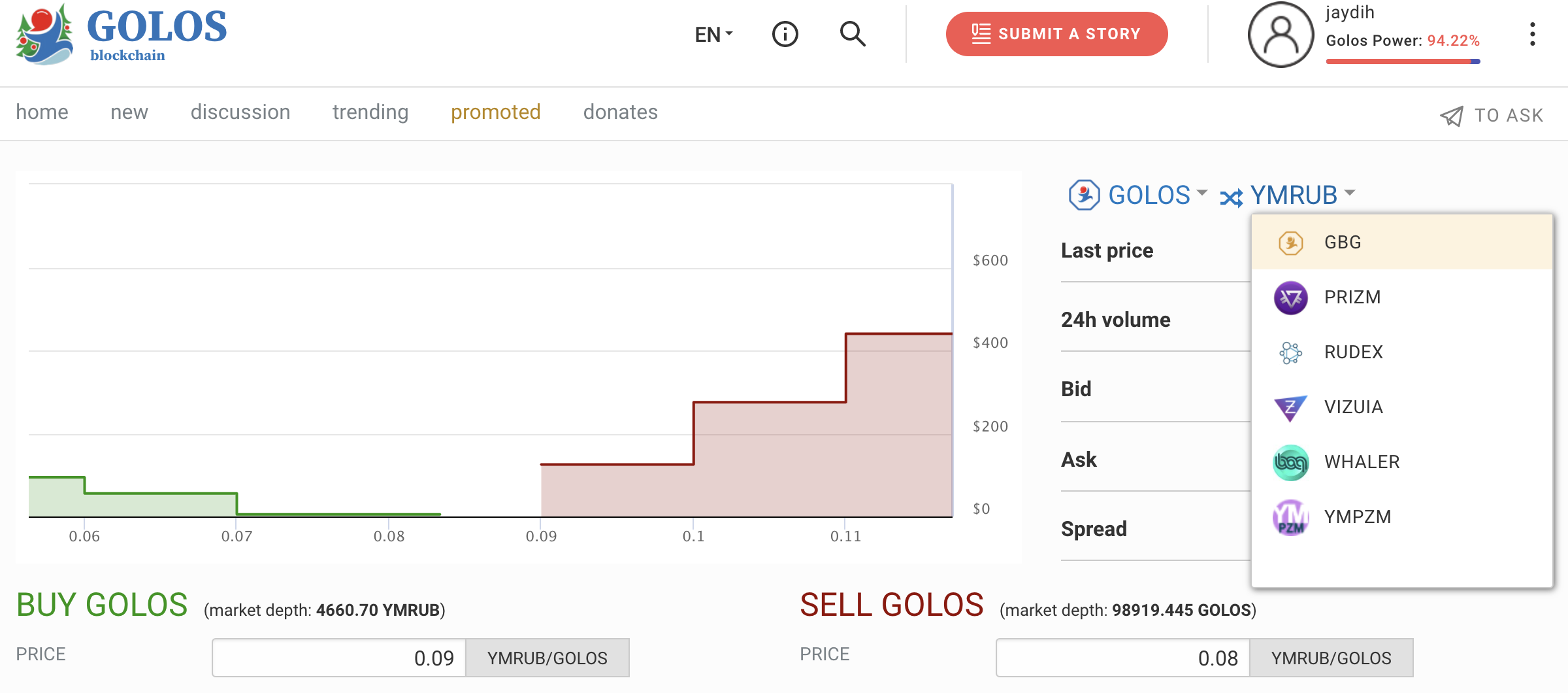Open the promoted tab
Viewport: 1568px width, 693px height.
pyautogui.click(x=495, y=112)
